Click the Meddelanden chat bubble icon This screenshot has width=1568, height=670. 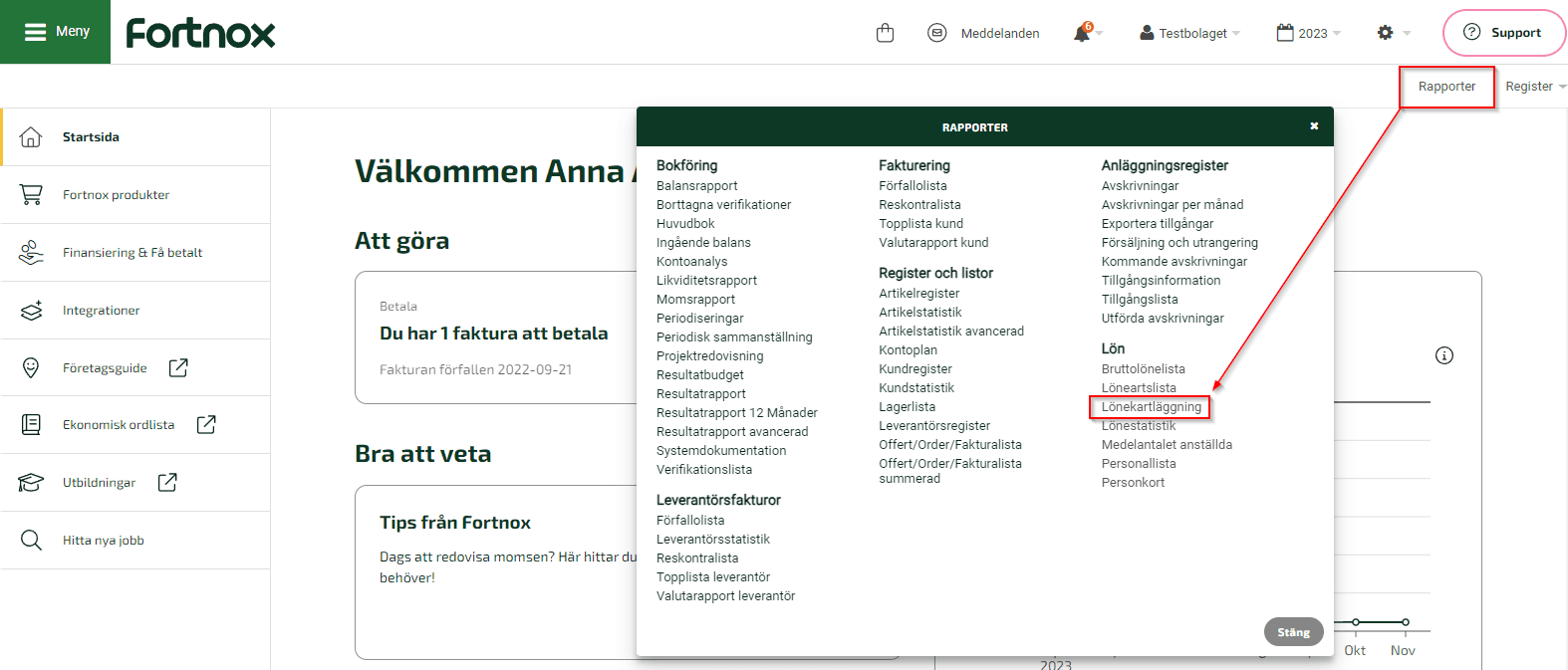point(936,33)
